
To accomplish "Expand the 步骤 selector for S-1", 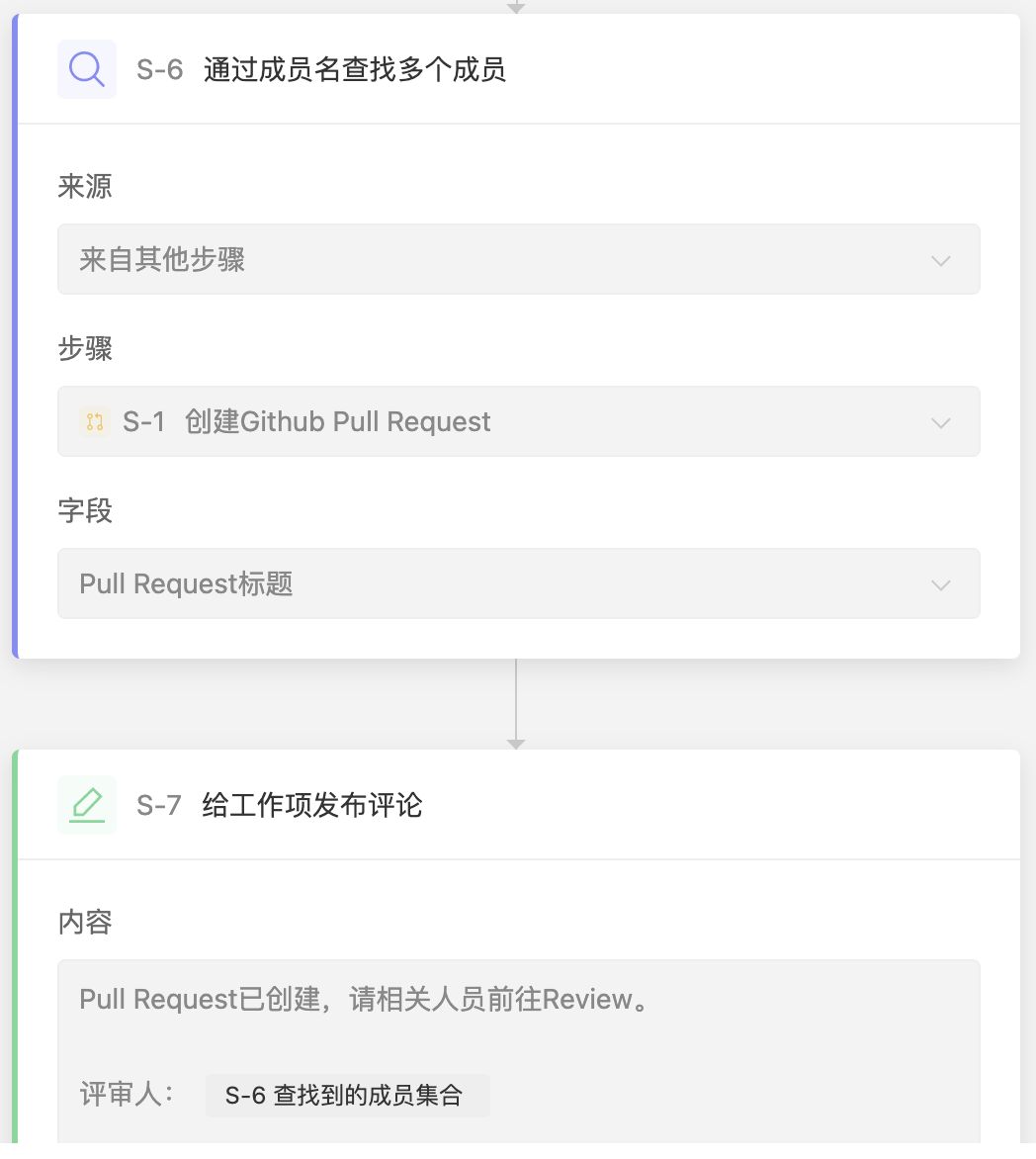I will tap(519, 421).
